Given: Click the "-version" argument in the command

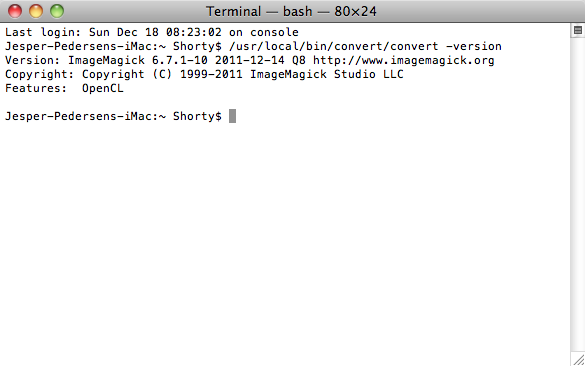Looking at the screenshot, I should pos(474,46).
